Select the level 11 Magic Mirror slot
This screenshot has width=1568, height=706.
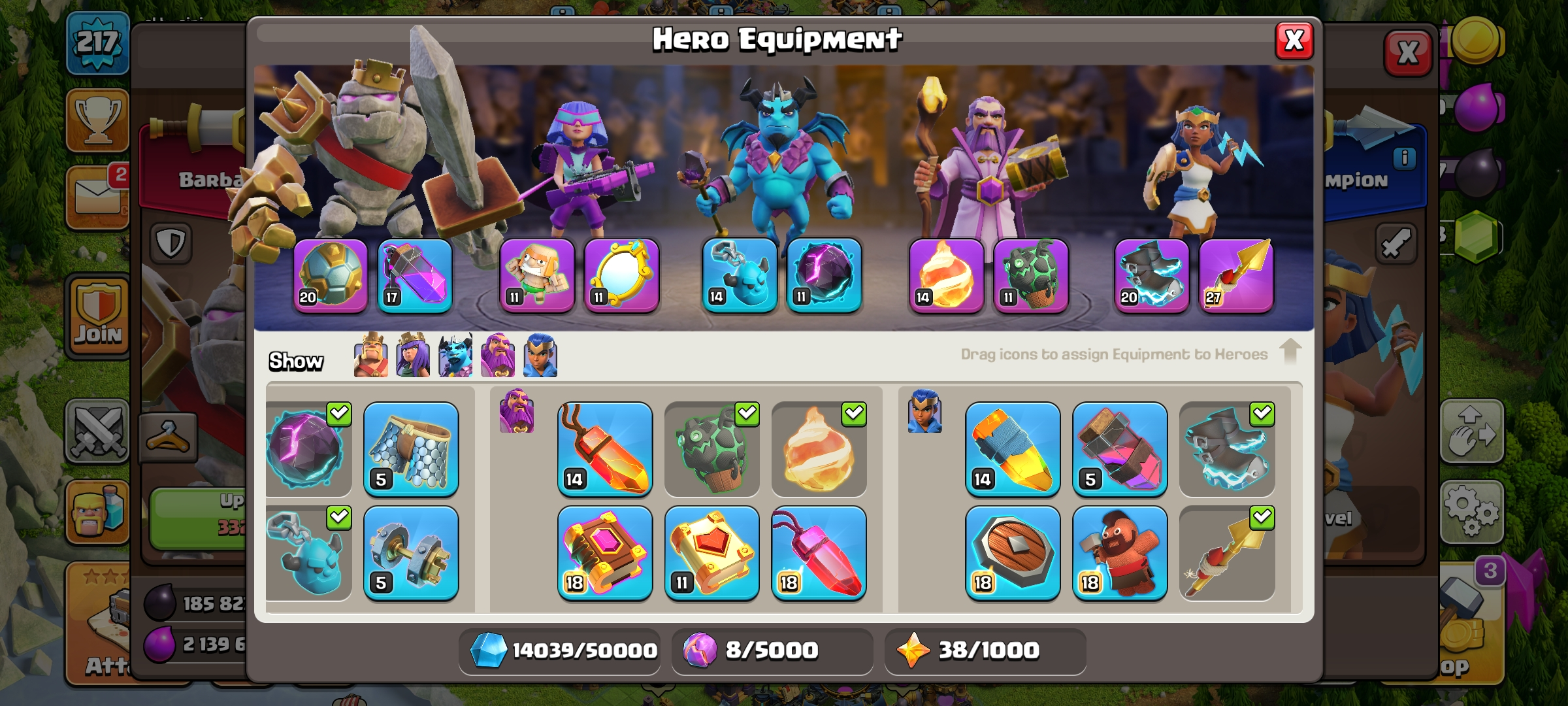click(x=621, y=275)
